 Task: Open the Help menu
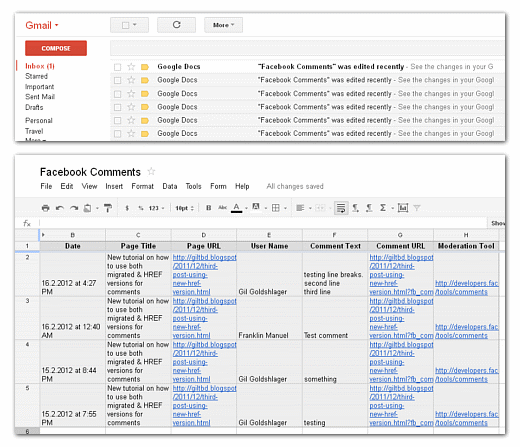coord(242,186)
